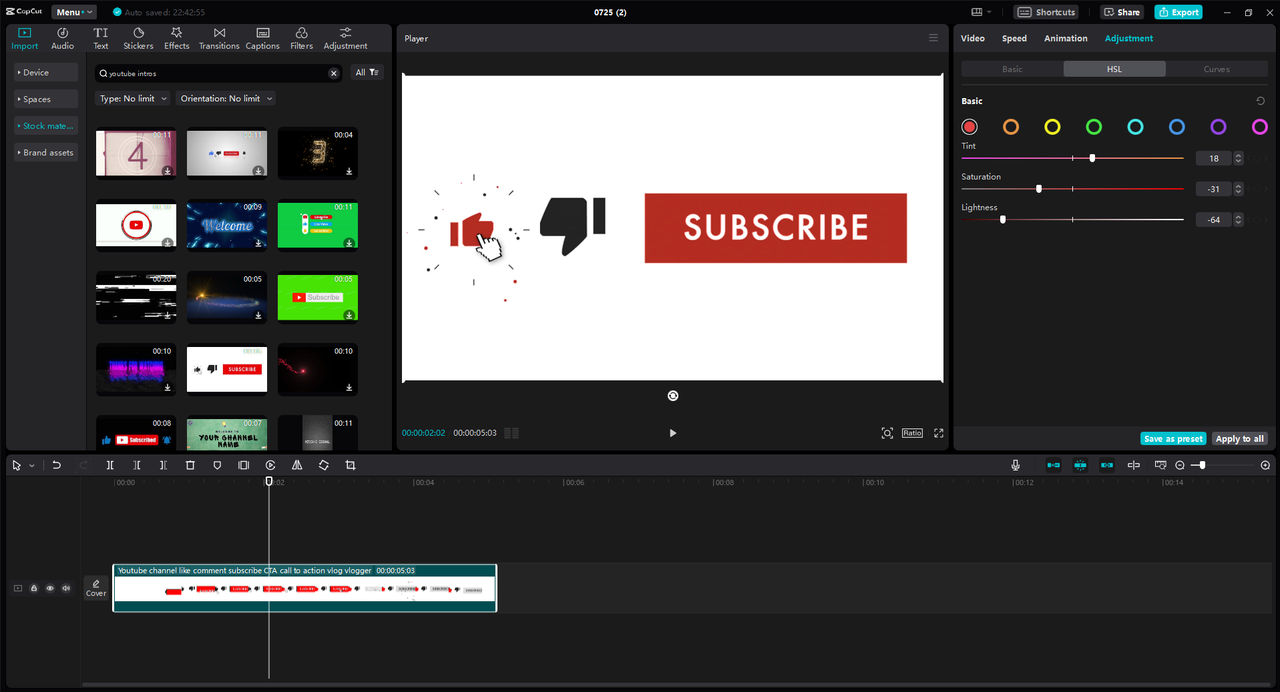Screen dimensions: 1280x692
Task: Clear the youtube intros search field
Action: click(x=334, y=73)
